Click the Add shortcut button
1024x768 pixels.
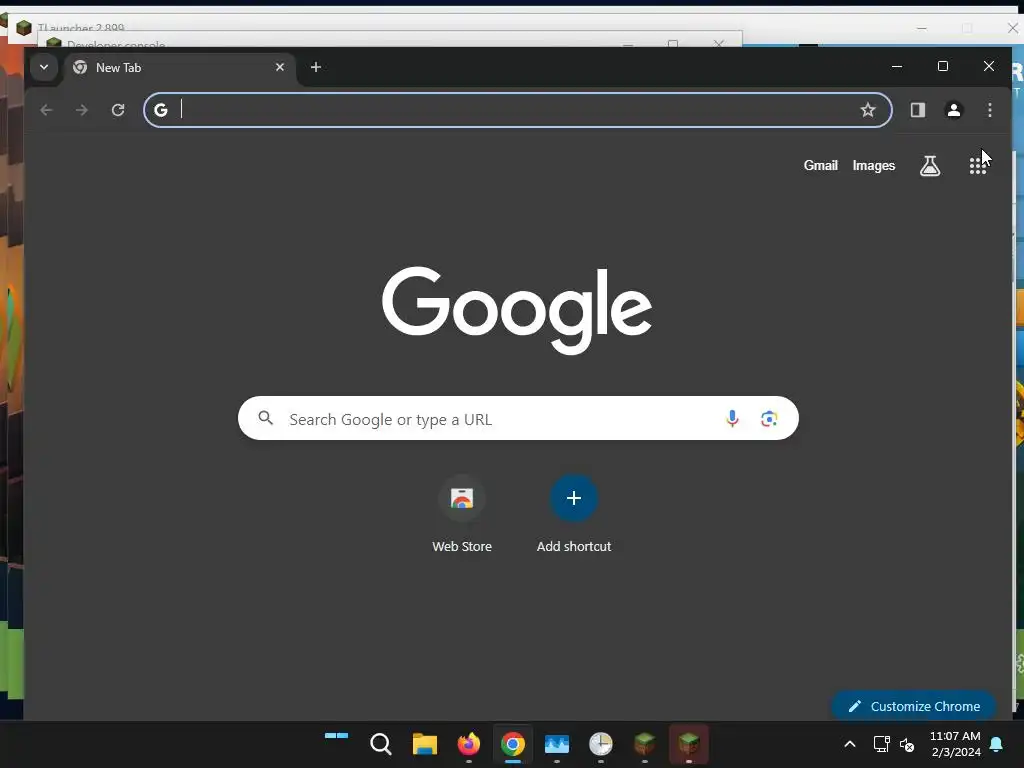tap(574, 515)
